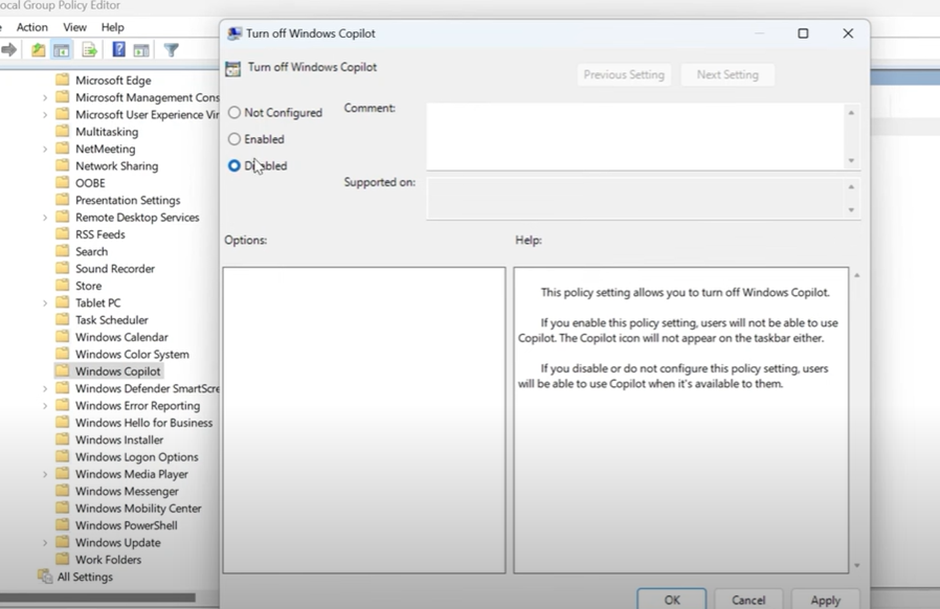Click the All Settings icon
This screenshot has width=940, height=609.
45,577
